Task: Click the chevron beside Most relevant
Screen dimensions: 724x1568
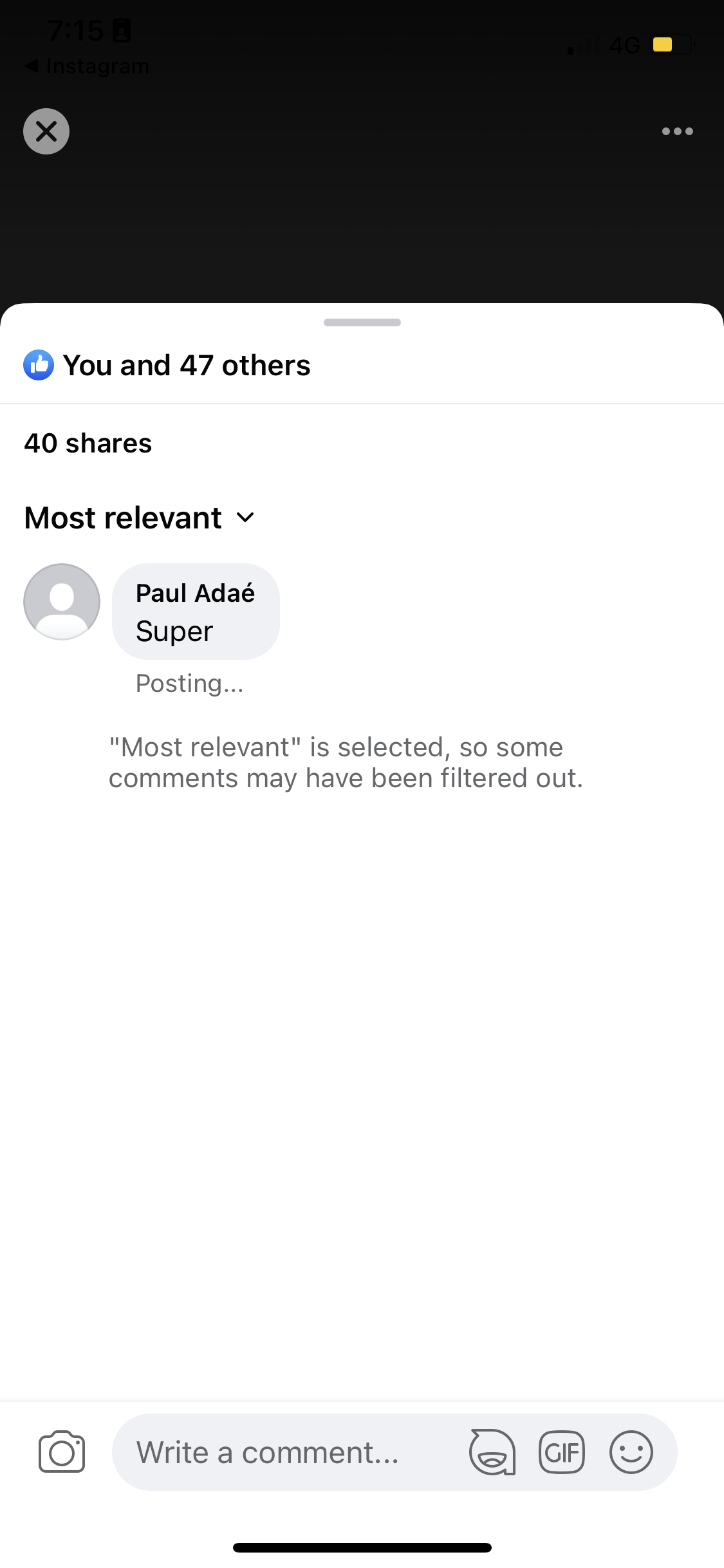Action: click(x=245, y=518)
